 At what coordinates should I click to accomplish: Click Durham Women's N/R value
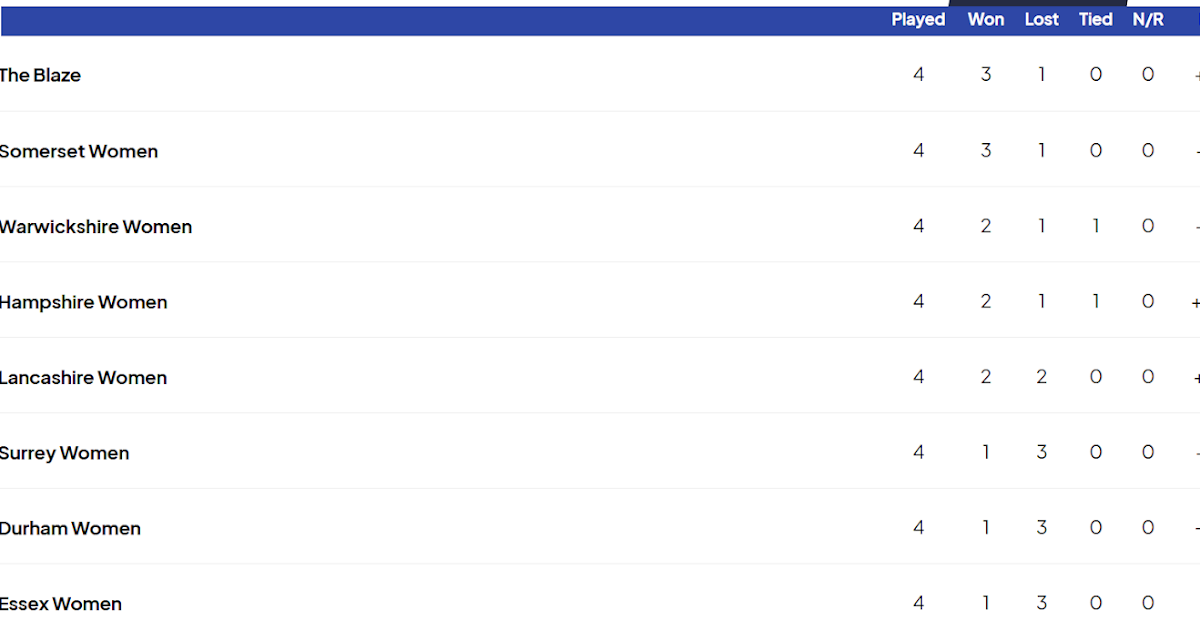pyautogui.click(x=1148, y=528)
